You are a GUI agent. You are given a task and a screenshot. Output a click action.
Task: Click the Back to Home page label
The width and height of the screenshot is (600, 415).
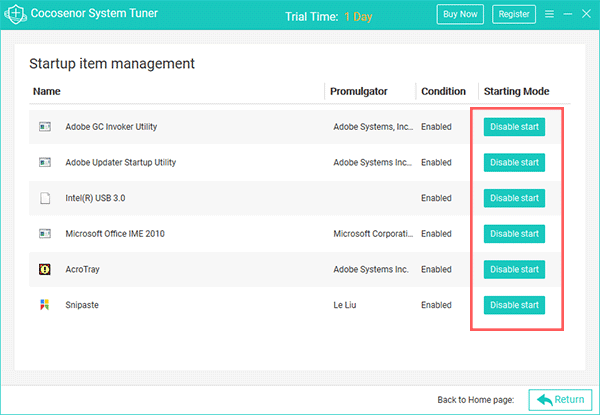(x=476, y=400)
